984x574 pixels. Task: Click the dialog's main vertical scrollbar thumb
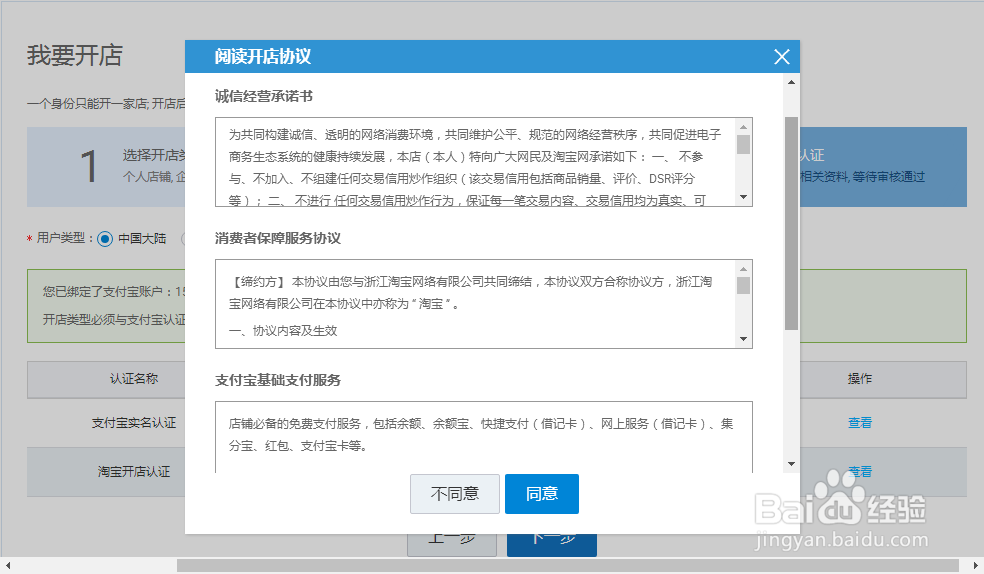791,223
